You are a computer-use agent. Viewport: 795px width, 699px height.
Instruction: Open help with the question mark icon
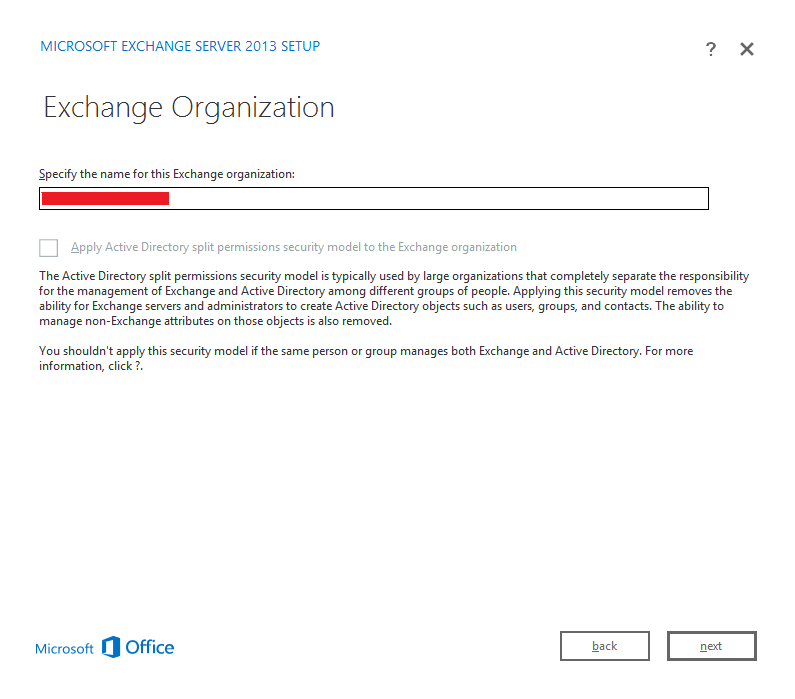pyautogui.click(x=711, y=49)
